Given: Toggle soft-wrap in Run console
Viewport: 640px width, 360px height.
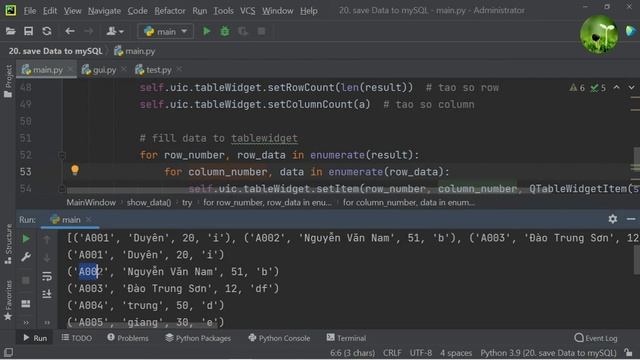Looking at the screenshot, I should click(x=47, y=276).
